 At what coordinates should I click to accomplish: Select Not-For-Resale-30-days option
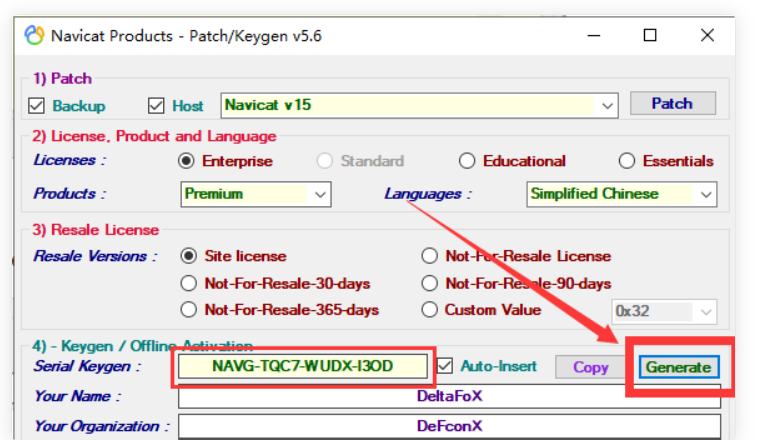coord(189,283)
